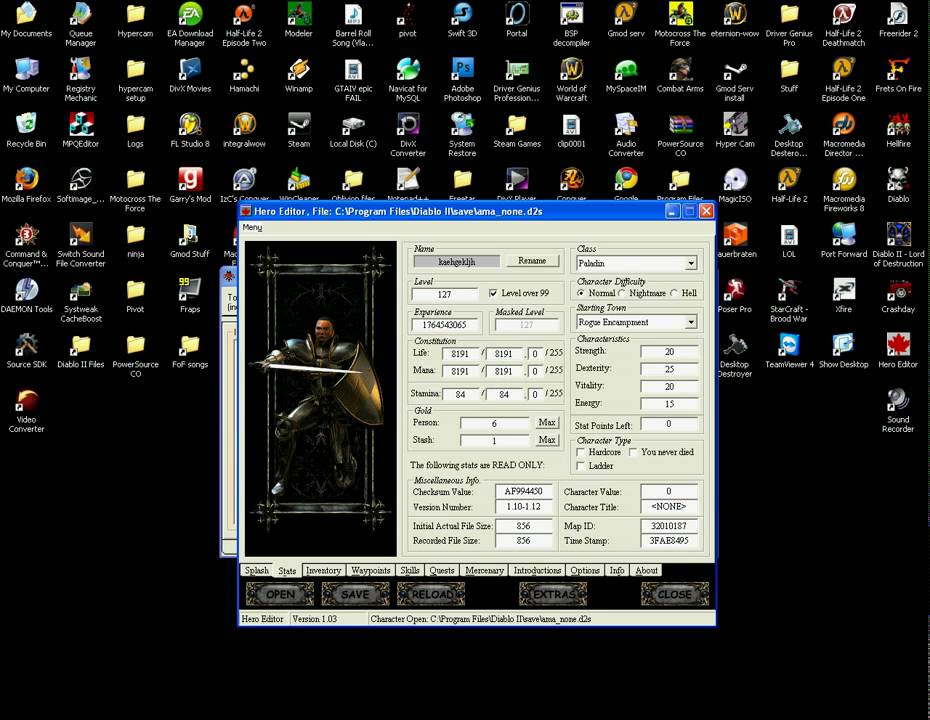This screenshot has width=930, height=720.
Task: Check the You never died option
Action: [633, 452]
